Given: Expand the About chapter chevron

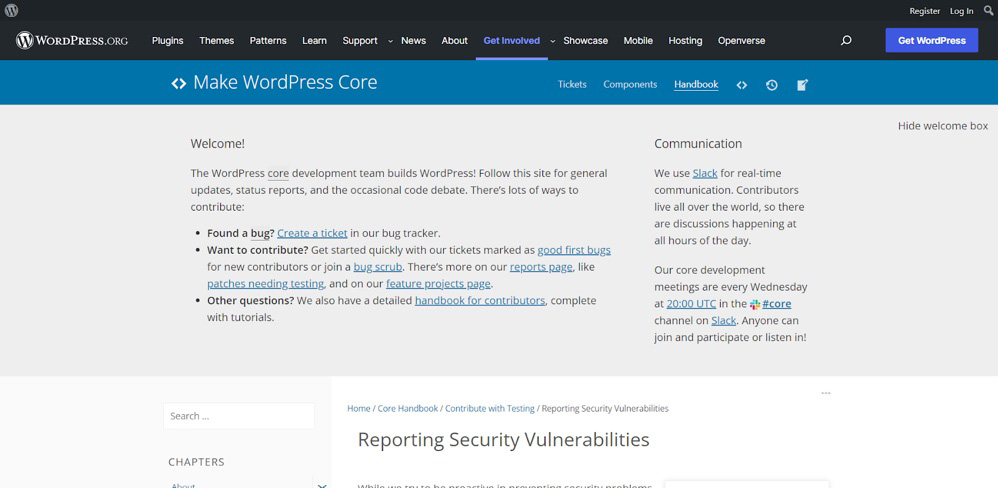Looking at the screenshot, I should 322,485.
